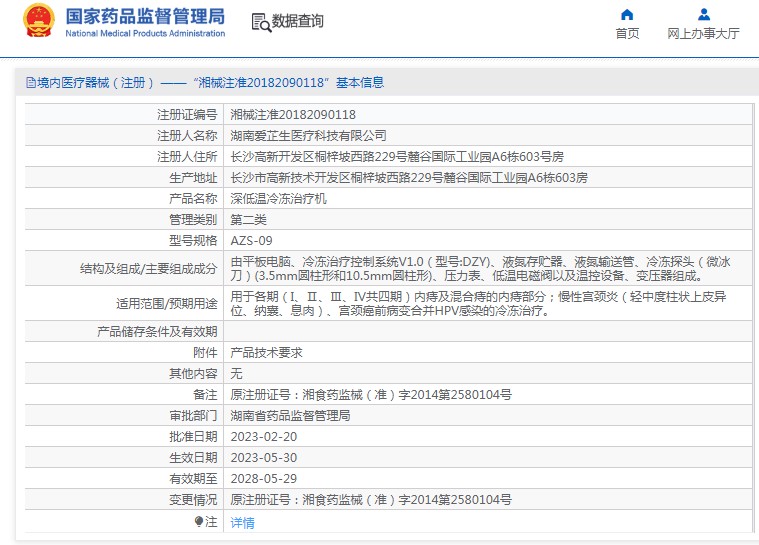Select model value AZS-09
Screen dimensions: 759x545
tap(251, 241)
